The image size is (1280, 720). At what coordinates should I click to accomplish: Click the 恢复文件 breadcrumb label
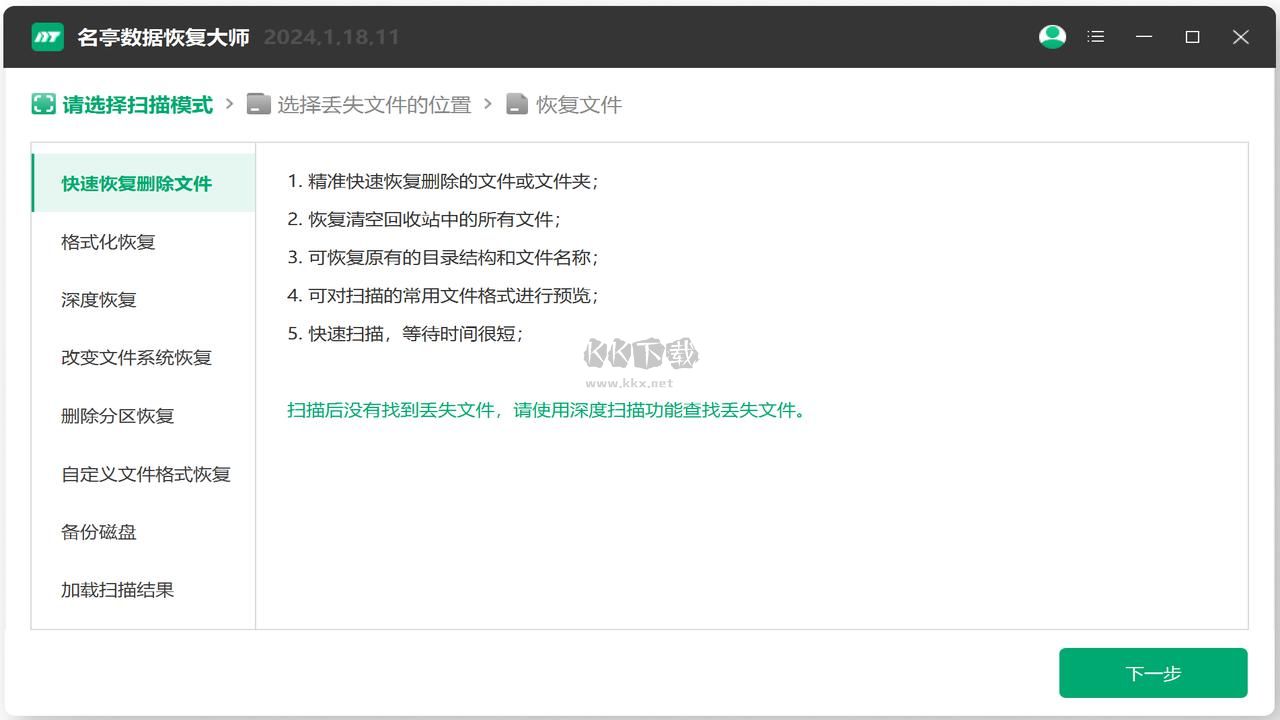[x=579, y=104]
